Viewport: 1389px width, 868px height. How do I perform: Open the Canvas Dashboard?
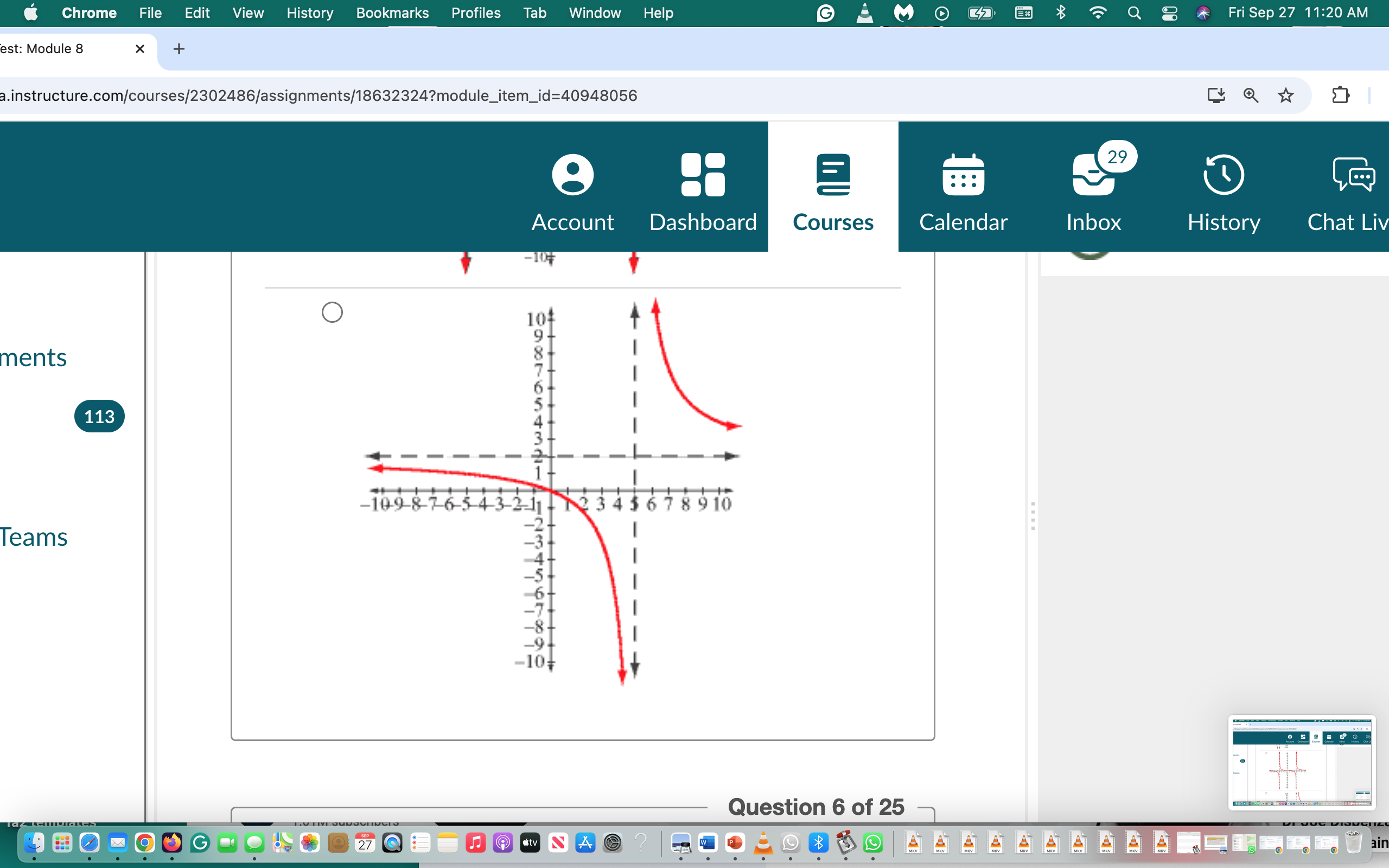(703, 189)
